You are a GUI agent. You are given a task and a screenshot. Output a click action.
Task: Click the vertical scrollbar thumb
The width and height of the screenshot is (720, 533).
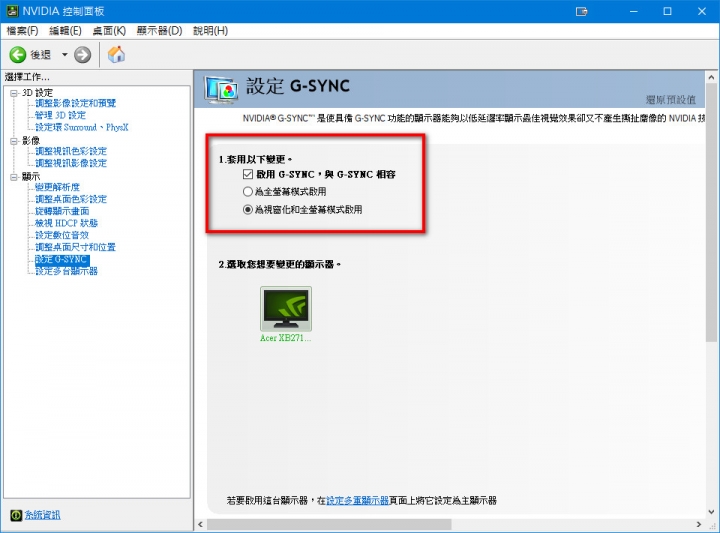[711, 213]
